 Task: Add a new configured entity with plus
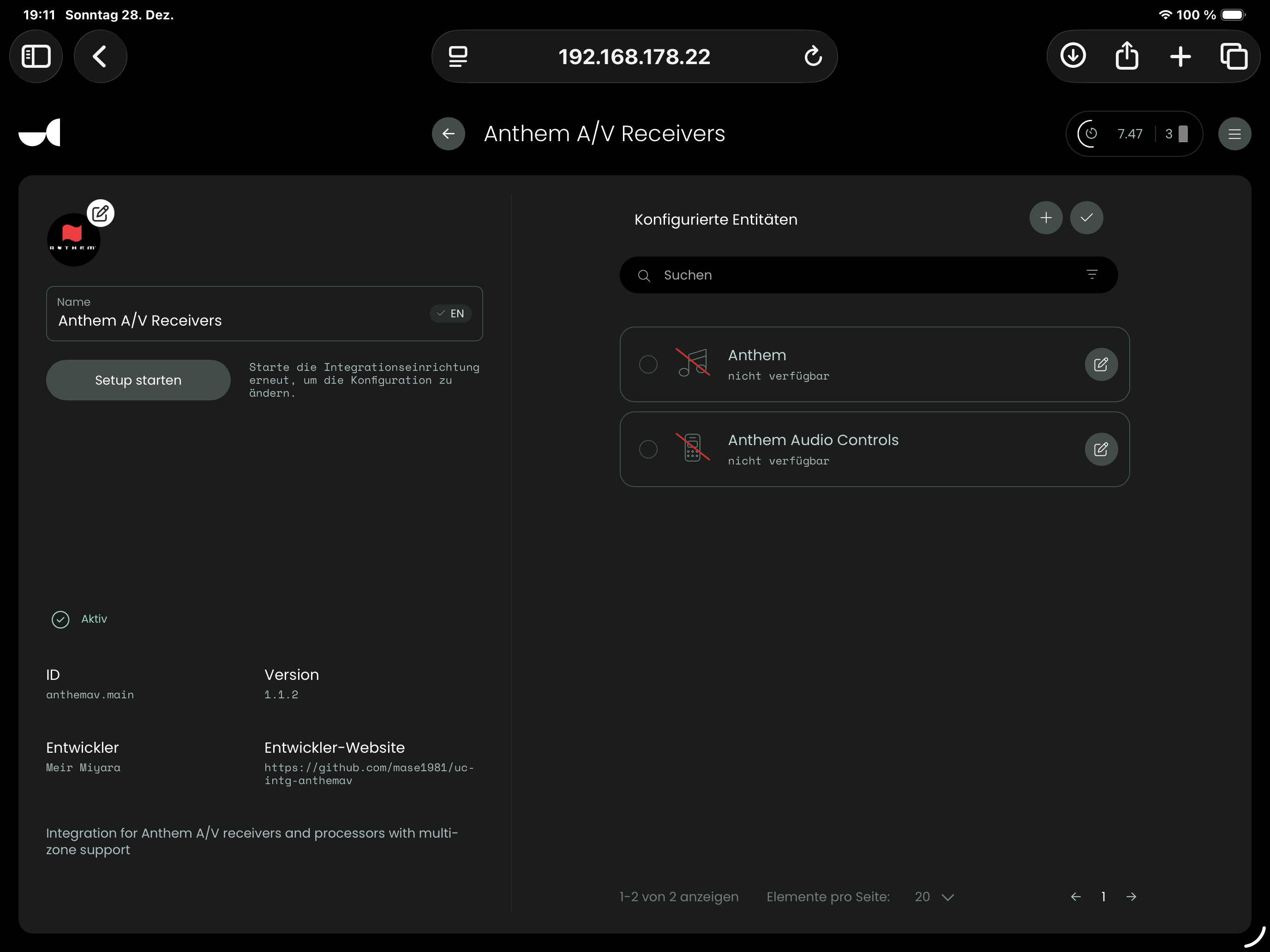pos(1046,218)
